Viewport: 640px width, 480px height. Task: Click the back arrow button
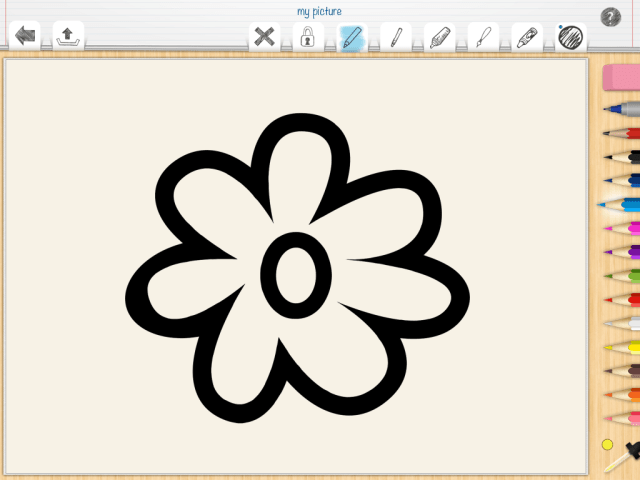25,37
